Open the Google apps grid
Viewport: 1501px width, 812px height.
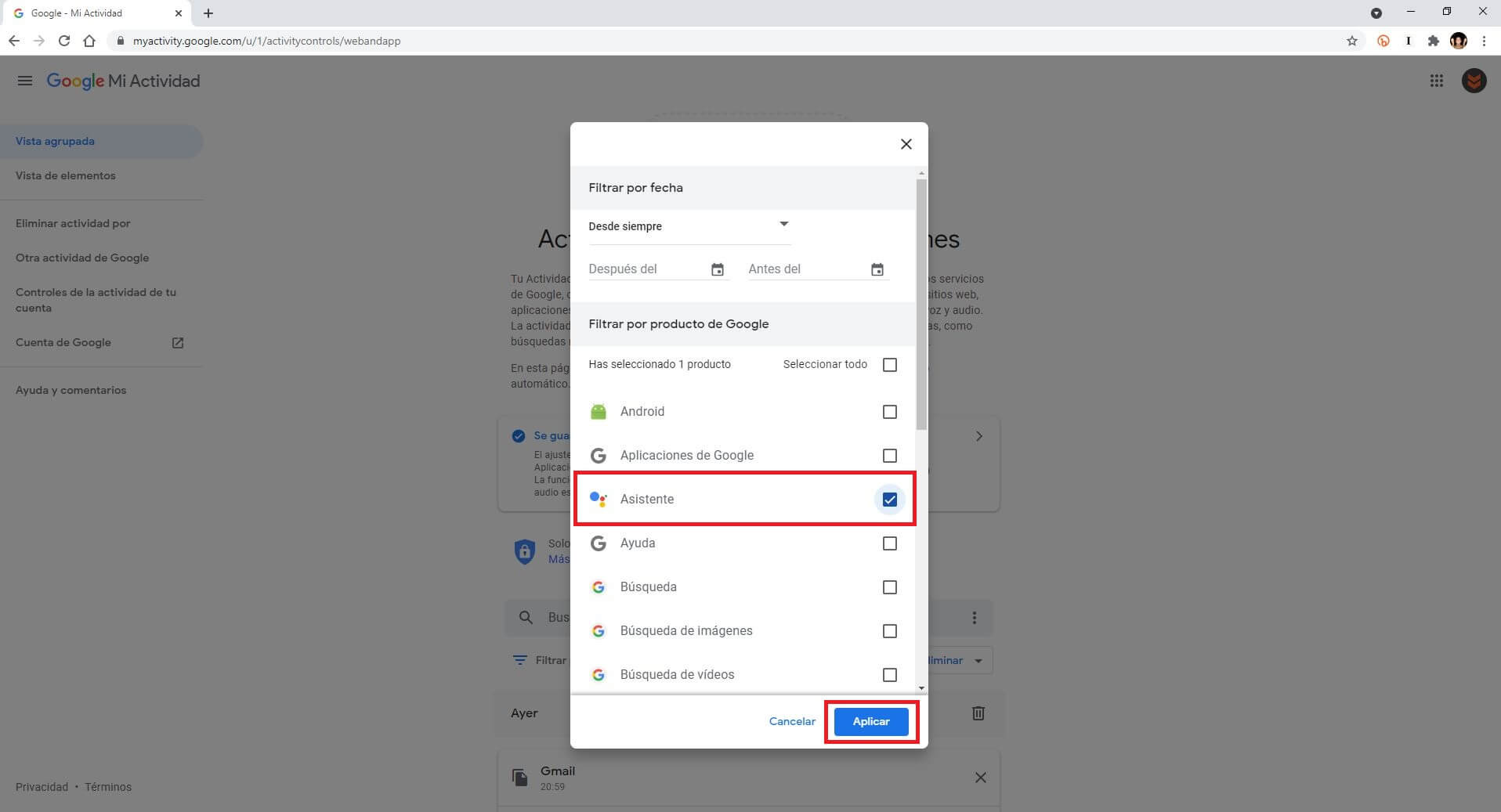[x=1437, y=81]
